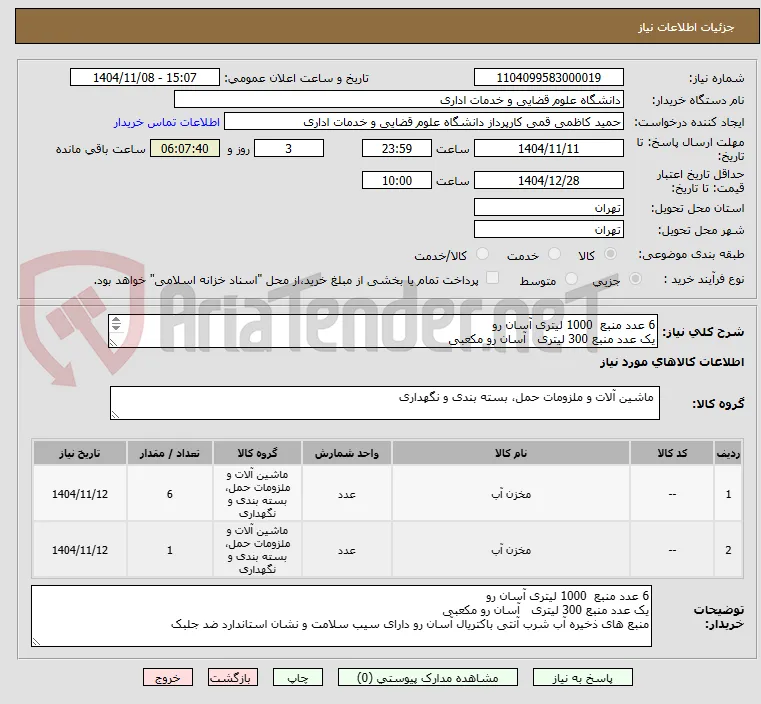Click the شرح کلی نیاز scroll arrows
This screenshot has height=704, width=761.
click(116, 324)
